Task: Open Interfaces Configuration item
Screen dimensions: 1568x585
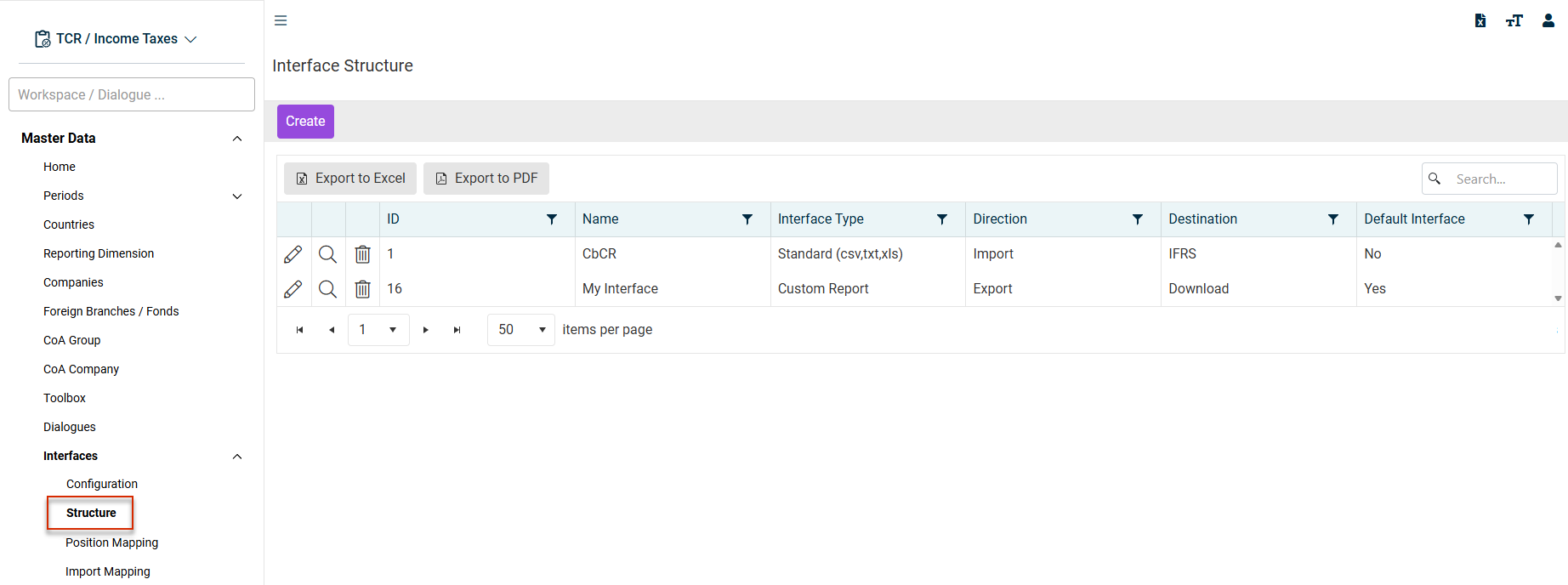Action: click(102, 484)
